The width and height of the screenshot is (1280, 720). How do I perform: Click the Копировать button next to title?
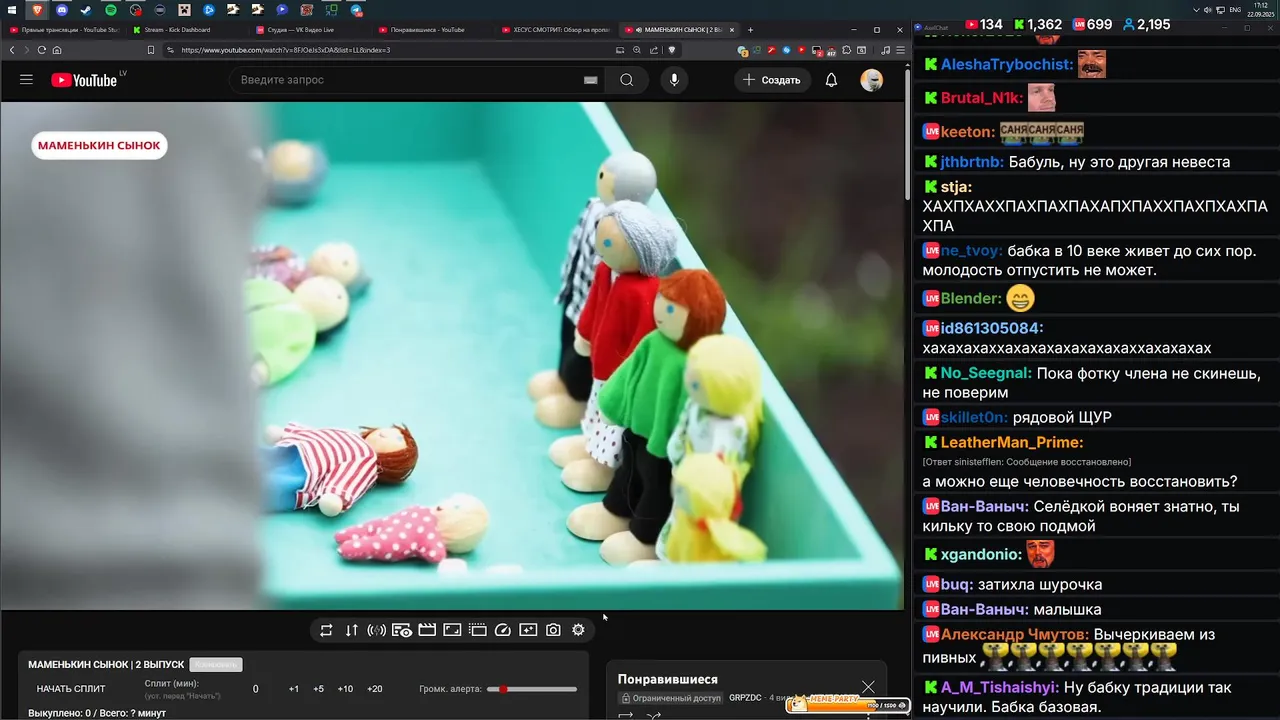[216, 665]
